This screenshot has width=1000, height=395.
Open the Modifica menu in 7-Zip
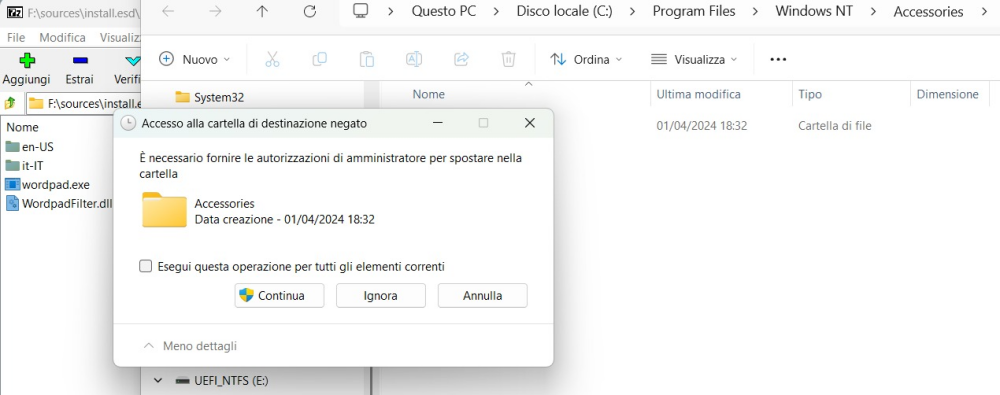pos(62,38)
